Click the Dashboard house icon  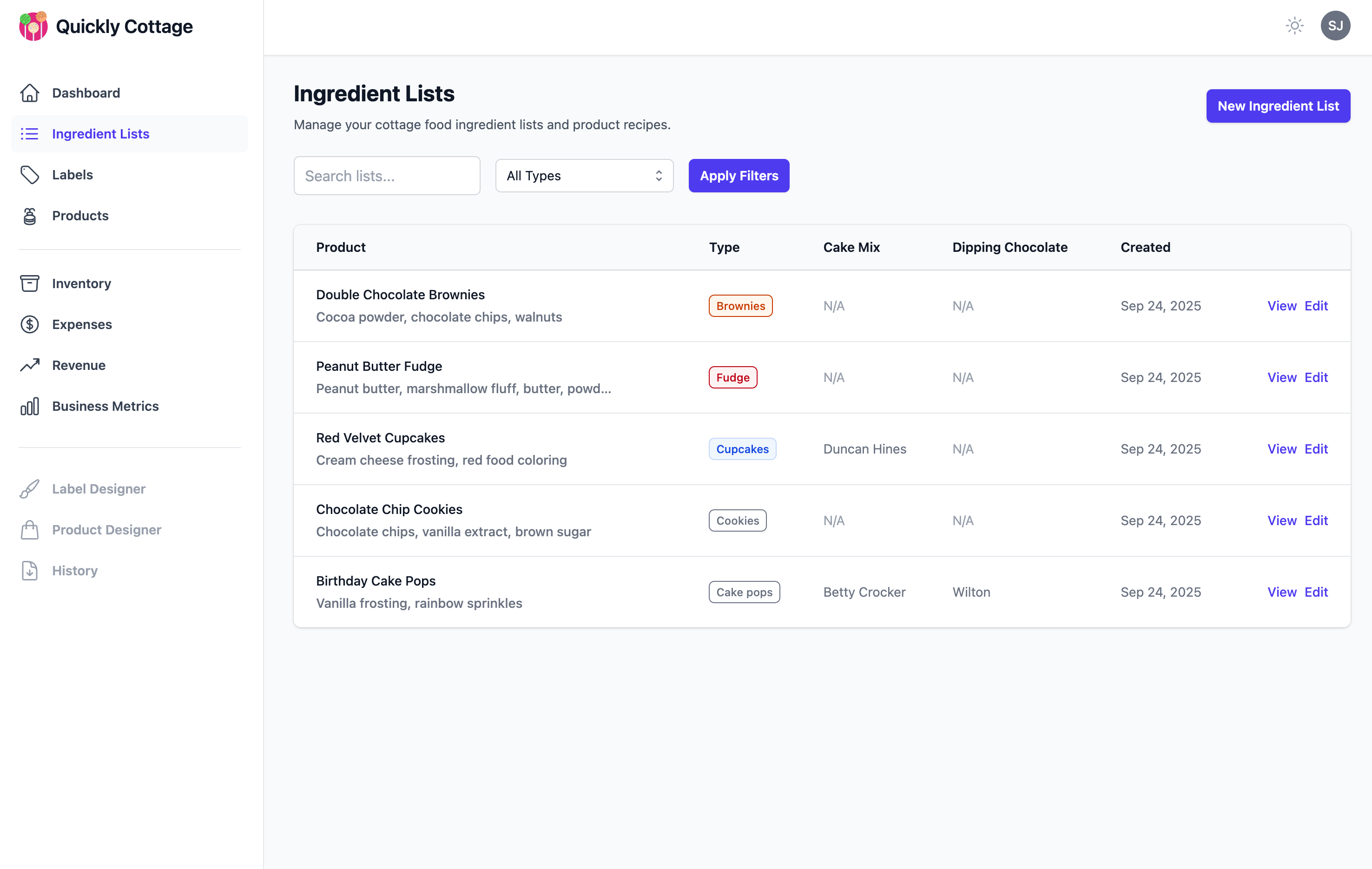pos(30,93)
